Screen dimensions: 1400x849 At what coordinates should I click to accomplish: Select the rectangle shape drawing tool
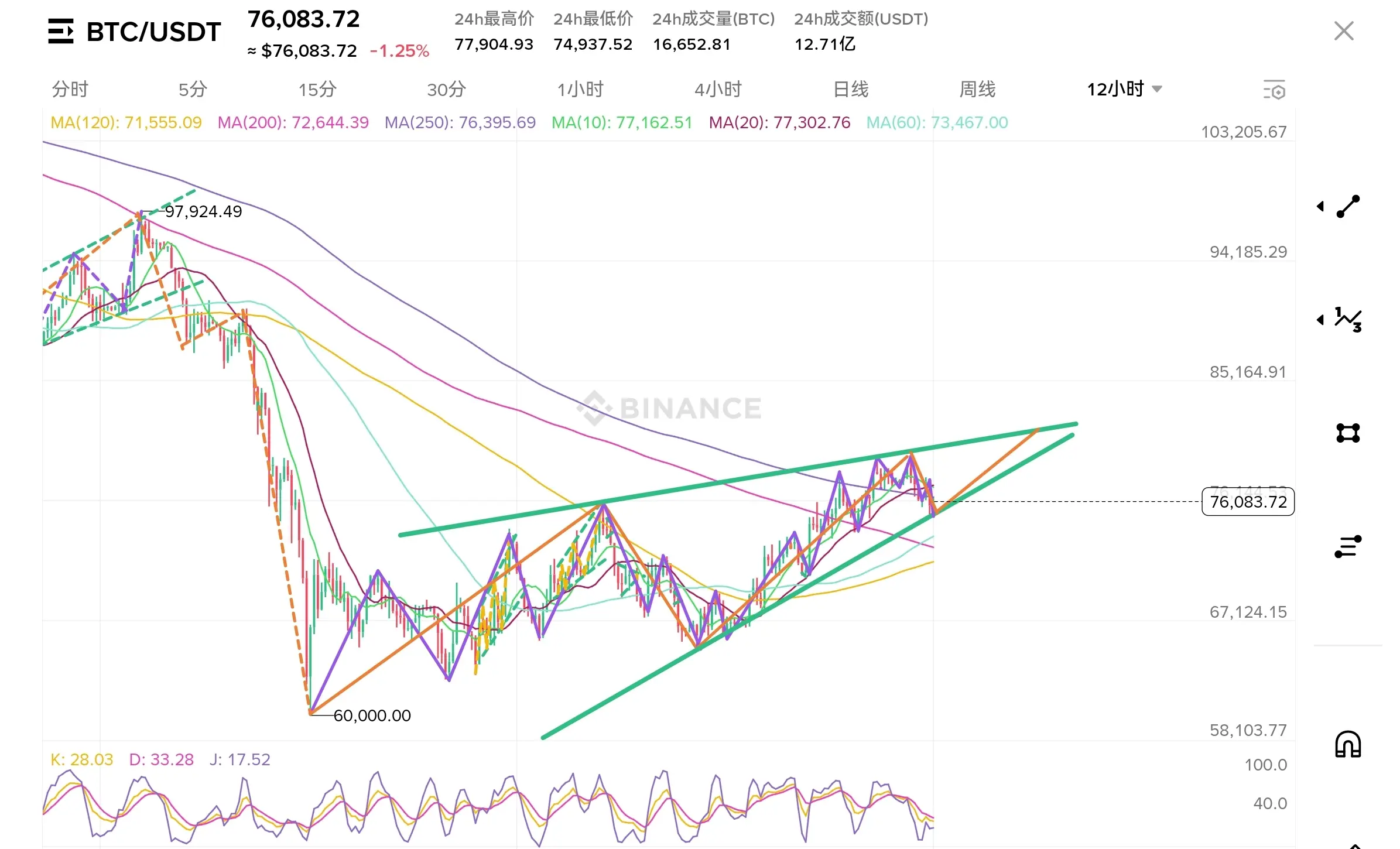[1348, 433]
